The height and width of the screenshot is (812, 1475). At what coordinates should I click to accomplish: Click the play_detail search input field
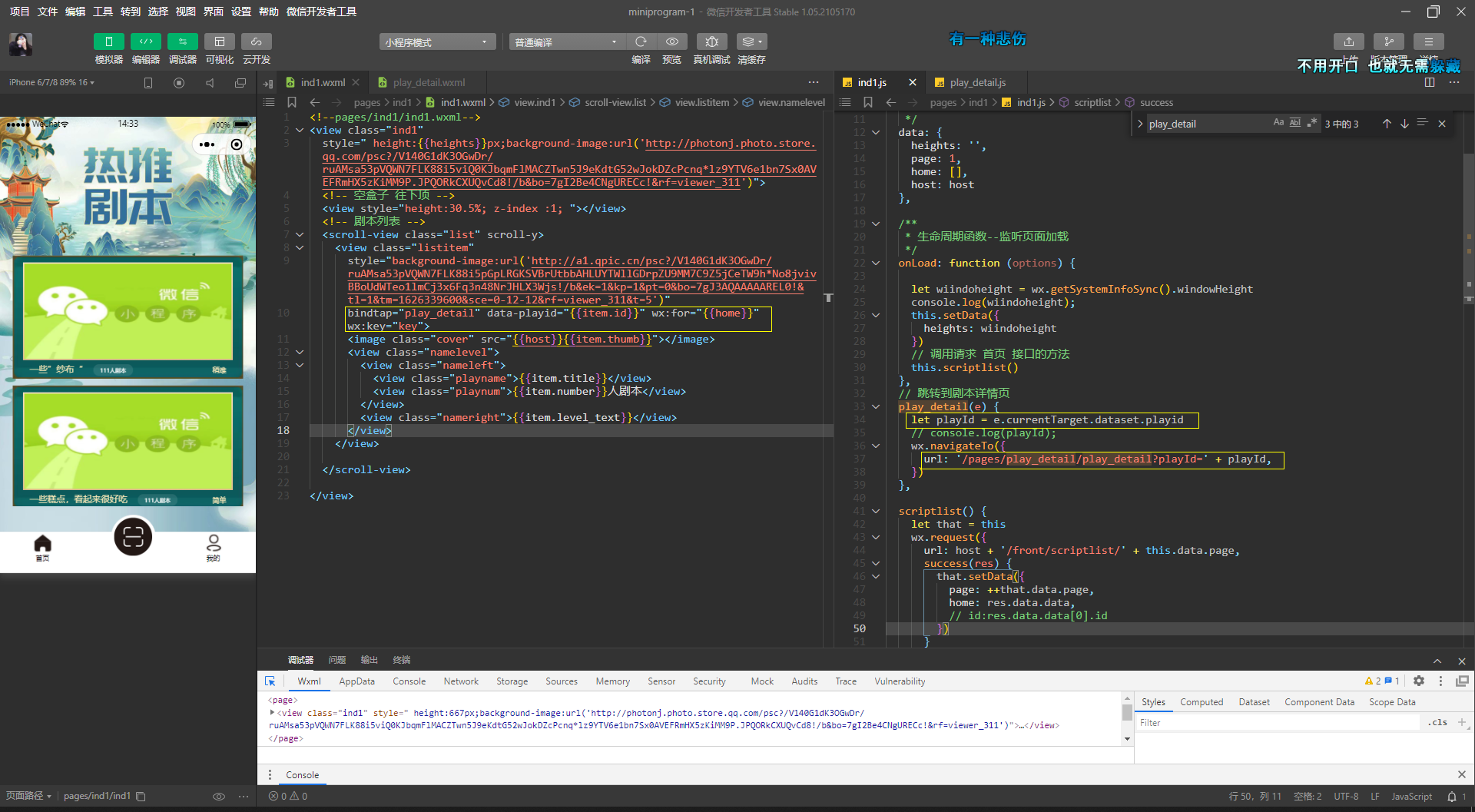[x=1208, y=124]
